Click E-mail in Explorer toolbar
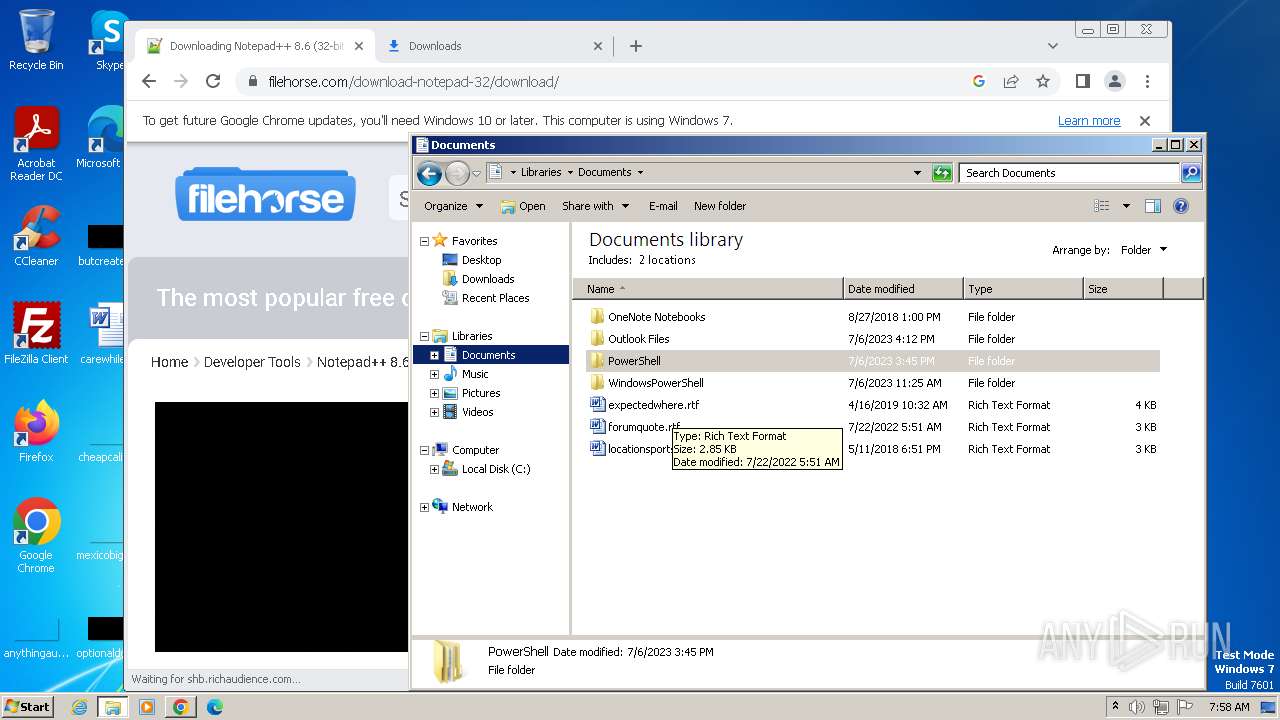1280x720 pixels. tap(663, 206)
